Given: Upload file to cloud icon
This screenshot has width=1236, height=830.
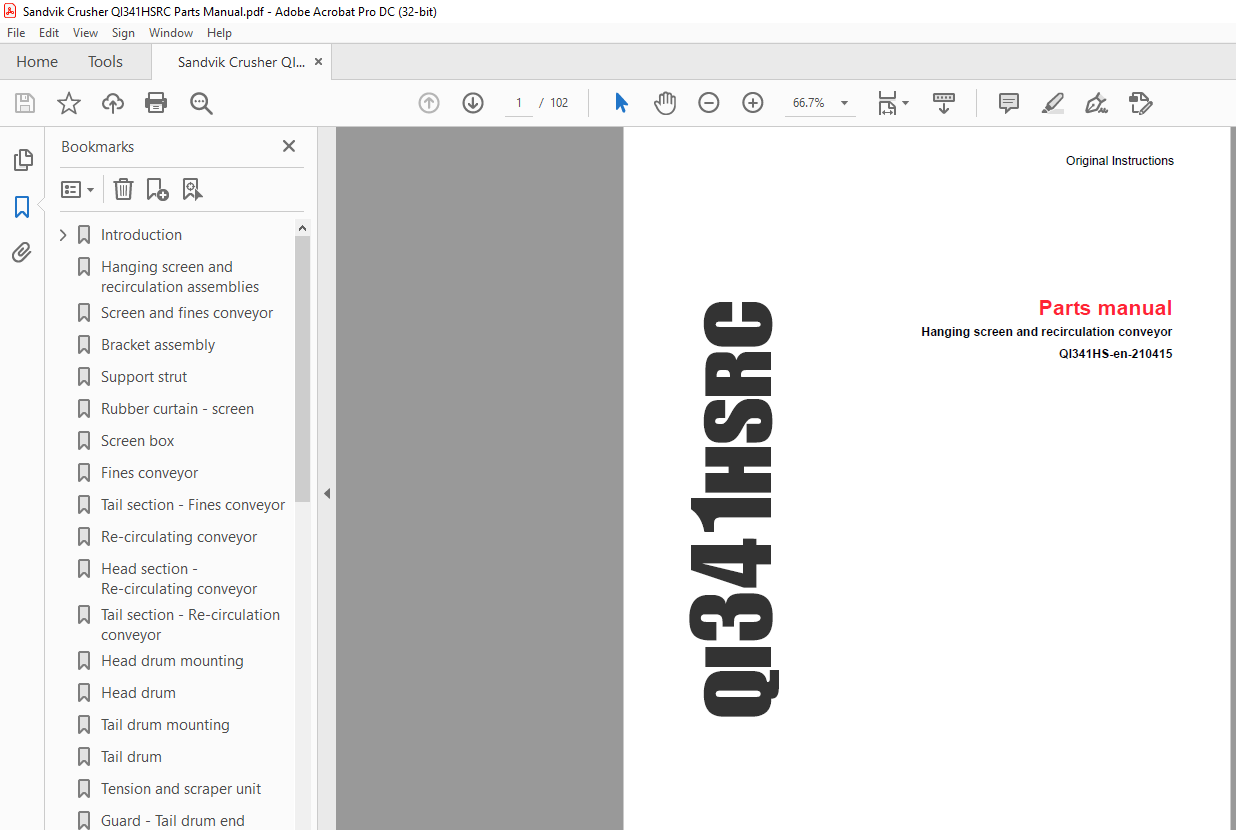Looking at the screenshot, I should pos(113,103).
